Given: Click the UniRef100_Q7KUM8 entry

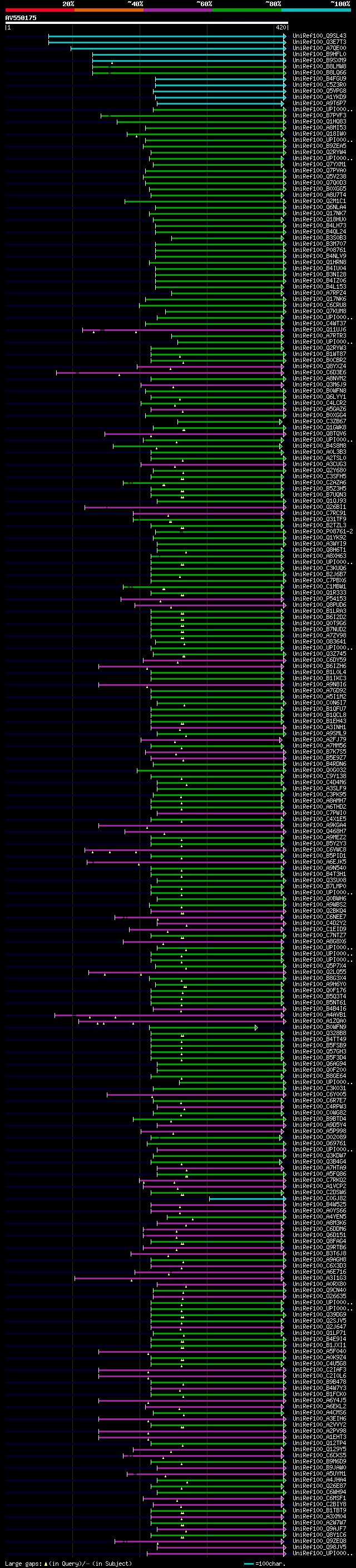Looking at the screenshot, I should (x=319, y=311).
